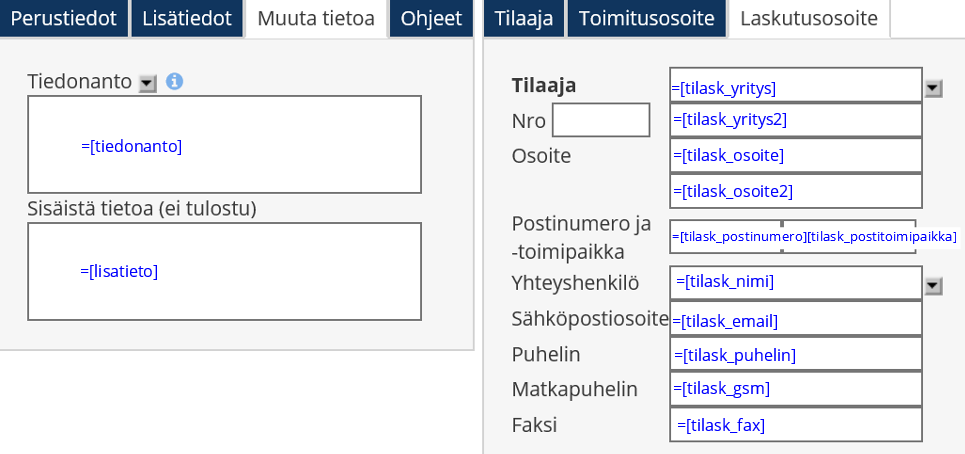Select the Laskutusosoite tab
The image size is (965, 454).
809,18
